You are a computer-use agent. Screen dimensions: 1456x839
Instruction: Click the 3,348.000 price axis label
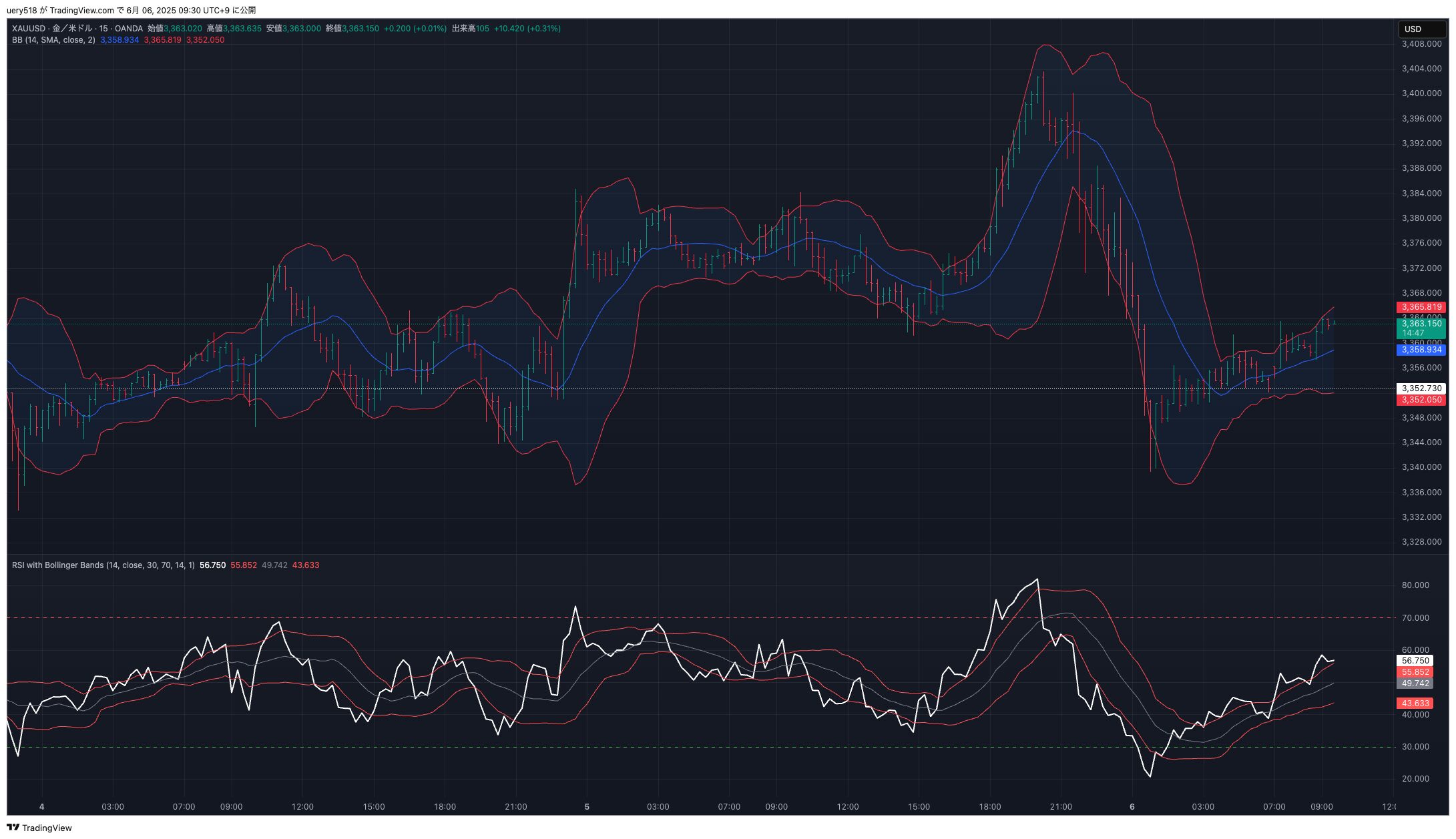(1421, 418)
